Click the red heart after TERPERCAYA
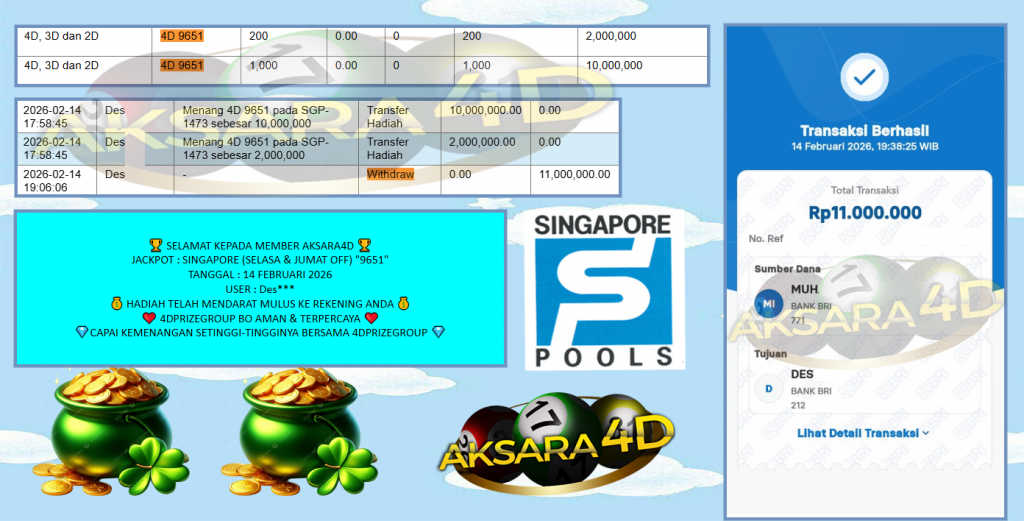 point(372,319)
